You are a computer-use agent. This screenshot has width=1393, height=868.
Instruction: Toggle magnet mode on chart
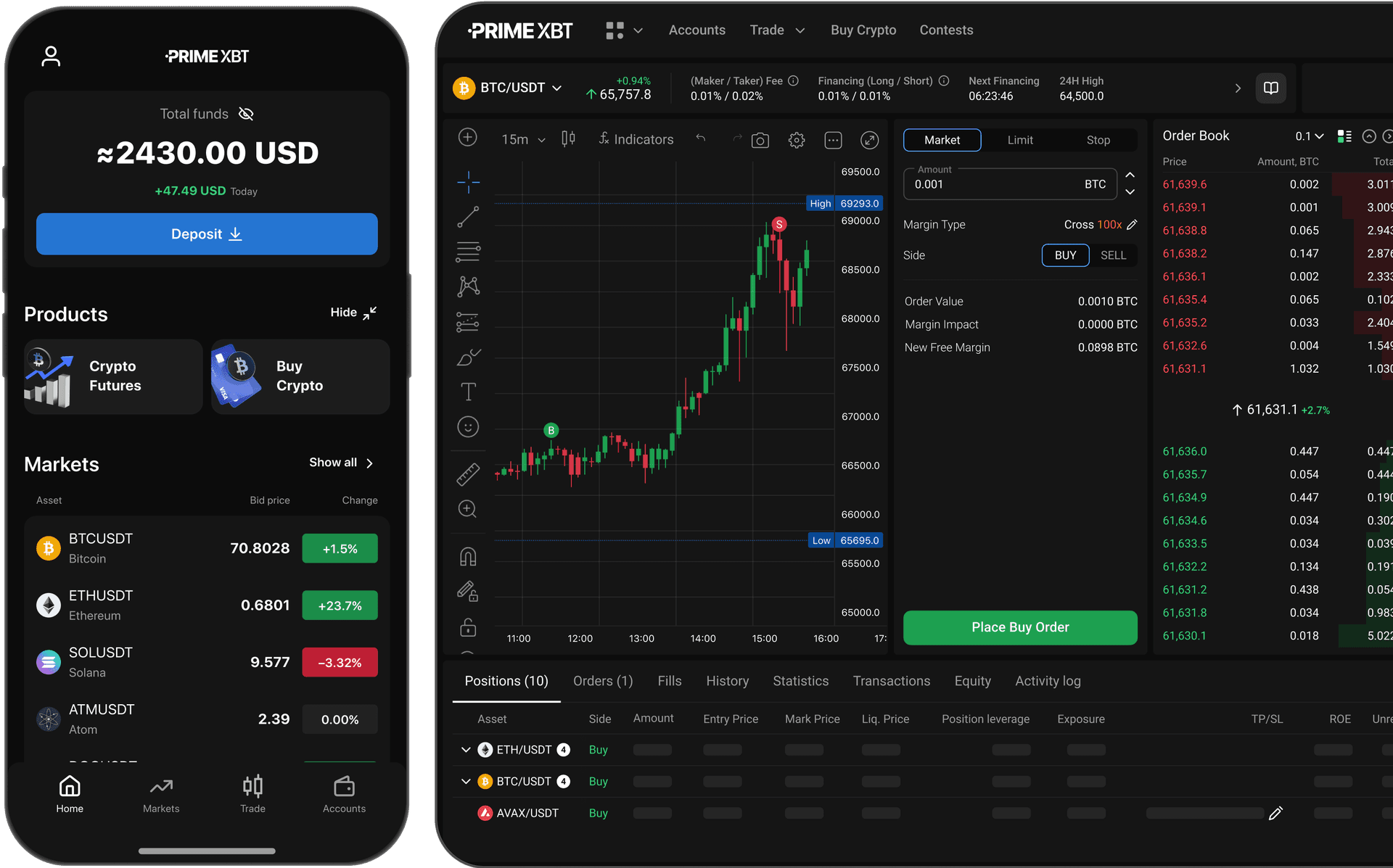point(468,556)
